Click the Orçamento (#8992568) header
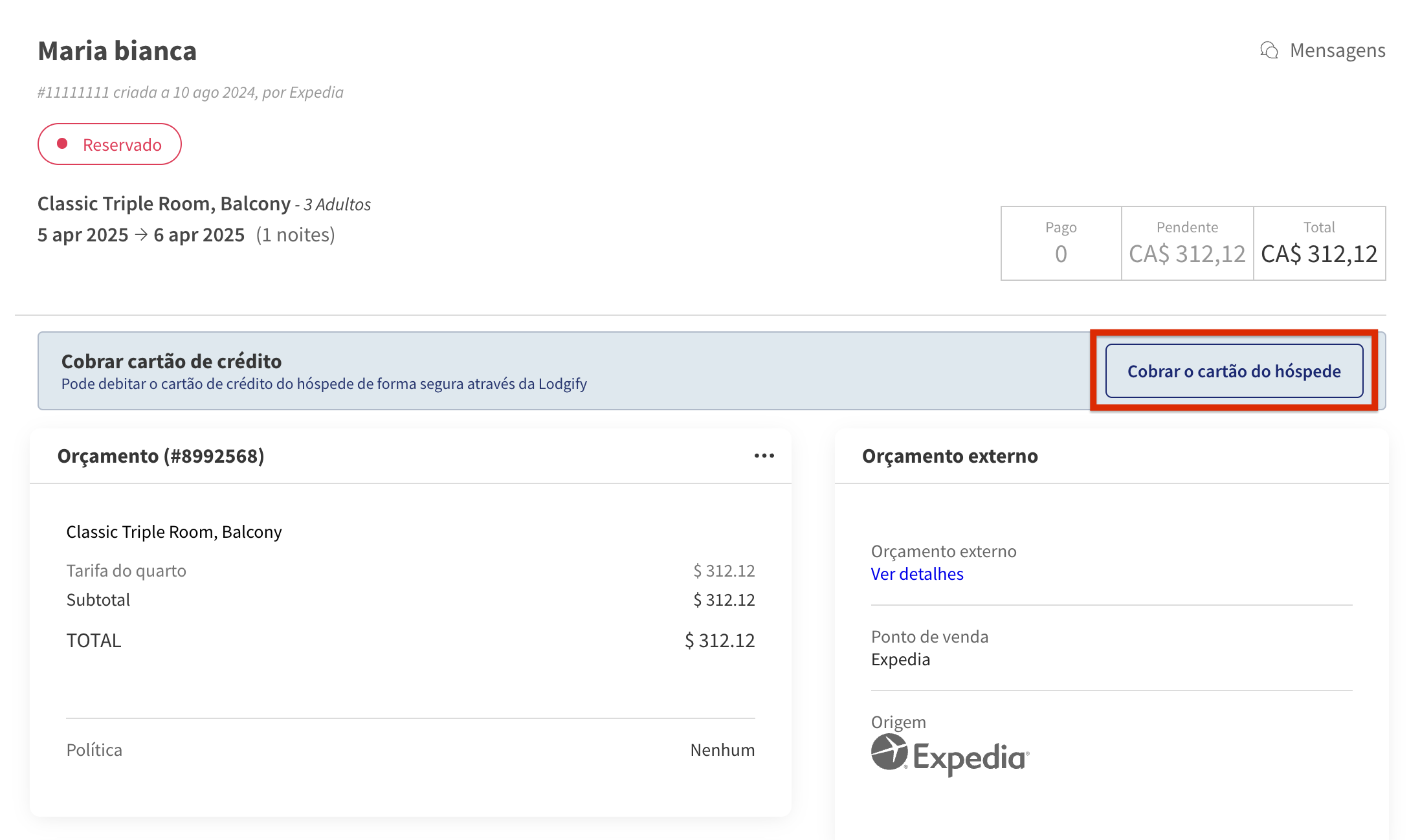Screen dimensions: 1420x840 (x=162, y=456)
